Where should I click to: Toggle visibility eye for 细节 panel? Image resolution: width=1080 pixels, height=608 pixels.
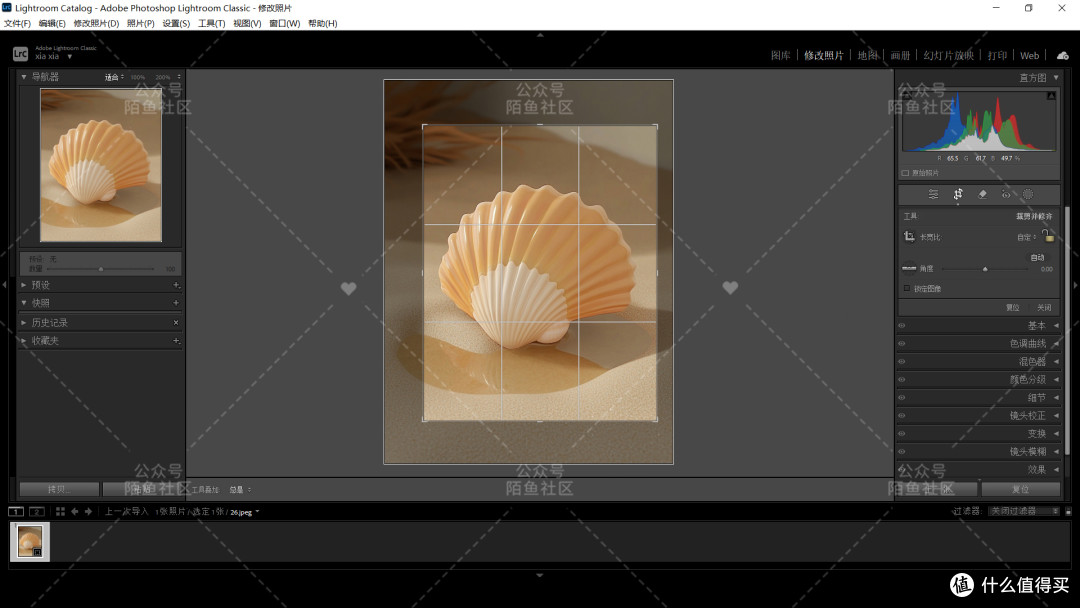pyautogui.click(x=902, y=397)
